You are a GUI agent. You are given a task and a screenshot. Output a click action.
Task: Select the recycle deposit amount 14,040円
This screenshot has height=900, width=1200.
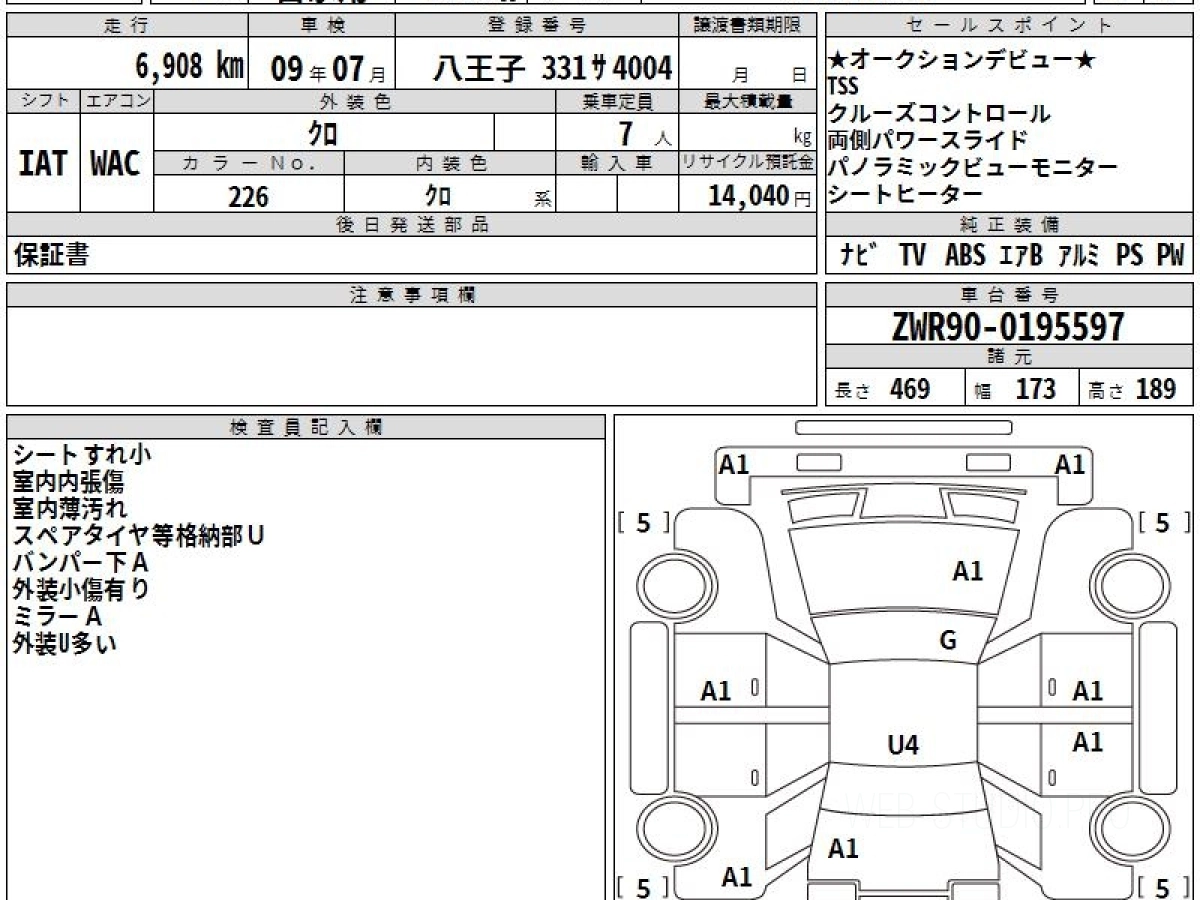[760, 196]
